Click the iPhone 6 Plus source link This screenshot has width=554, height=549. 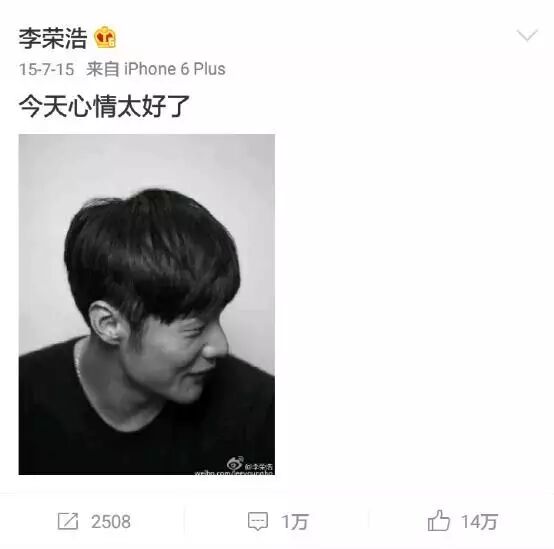point(175,69)
